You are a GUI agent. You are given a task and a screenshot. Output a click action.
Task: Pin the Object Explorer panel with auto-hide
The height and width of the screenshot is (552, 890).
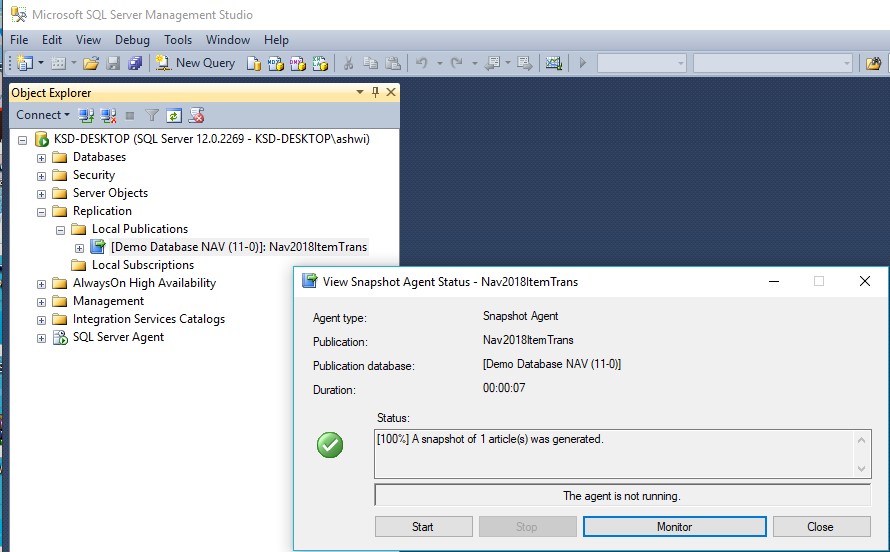tap(376, 92)
